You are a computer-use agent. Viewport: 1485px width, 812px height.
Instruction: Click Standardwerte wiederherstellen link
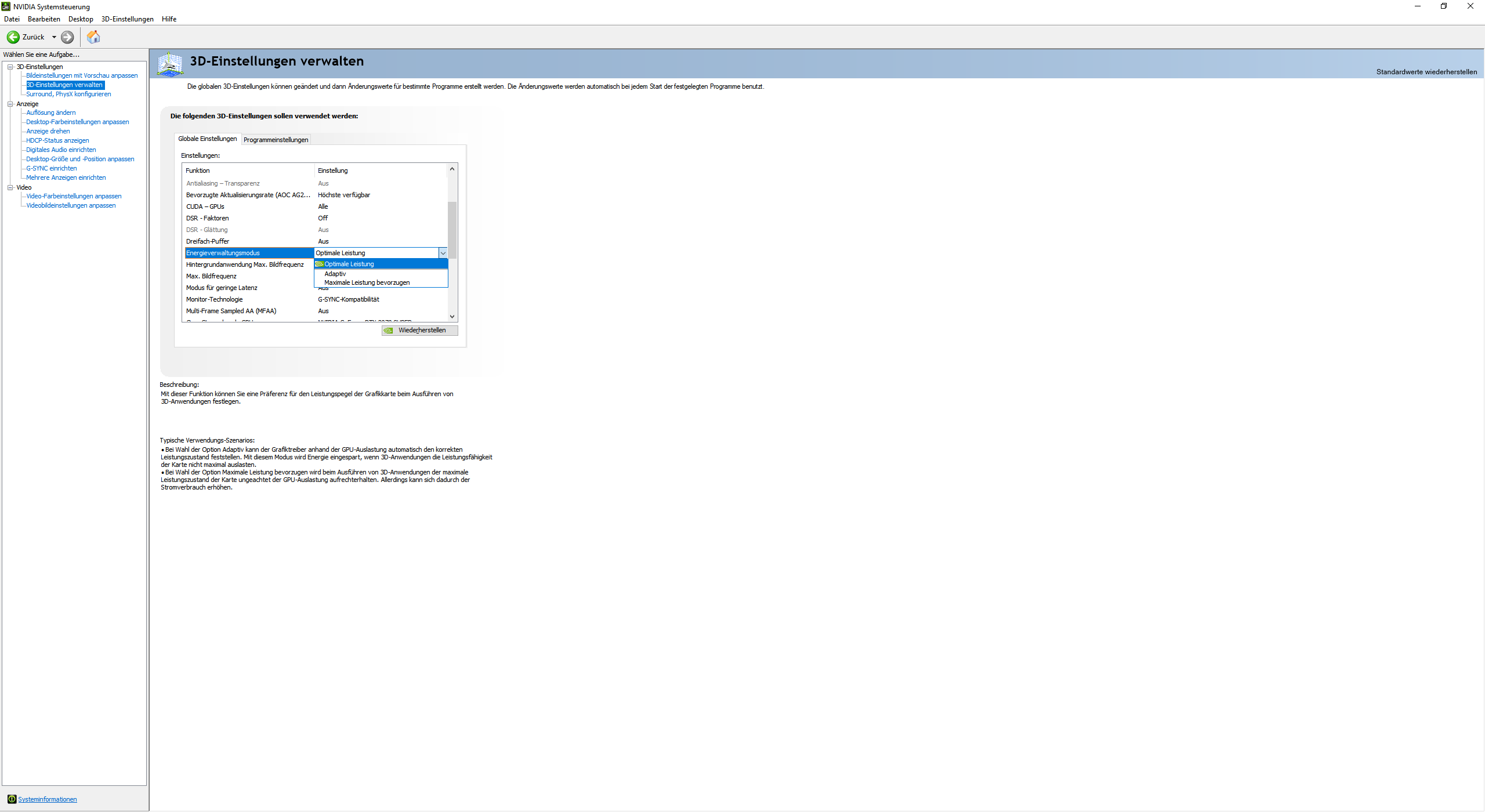coord(1426,72)
